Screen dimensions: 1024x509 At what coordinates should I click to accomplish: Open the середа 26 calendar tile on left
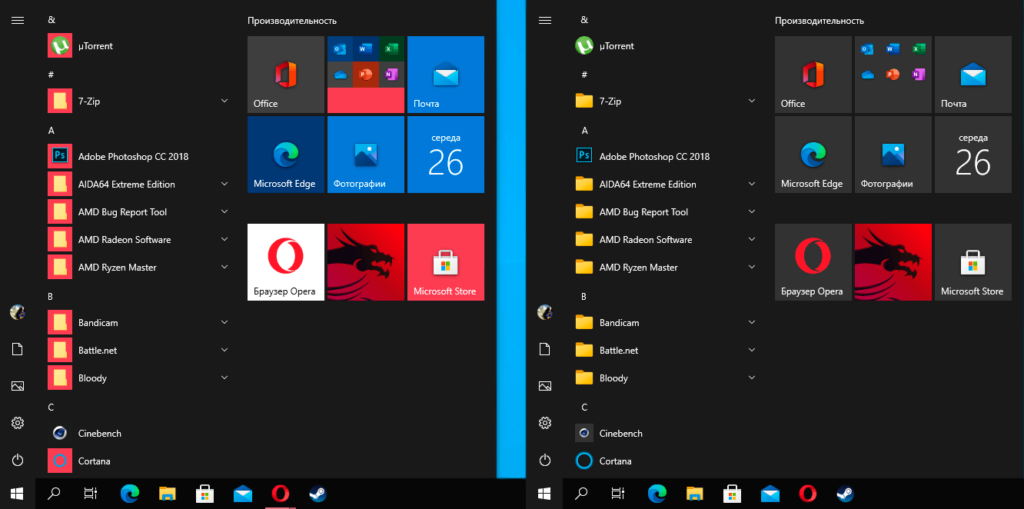(445, 155)
